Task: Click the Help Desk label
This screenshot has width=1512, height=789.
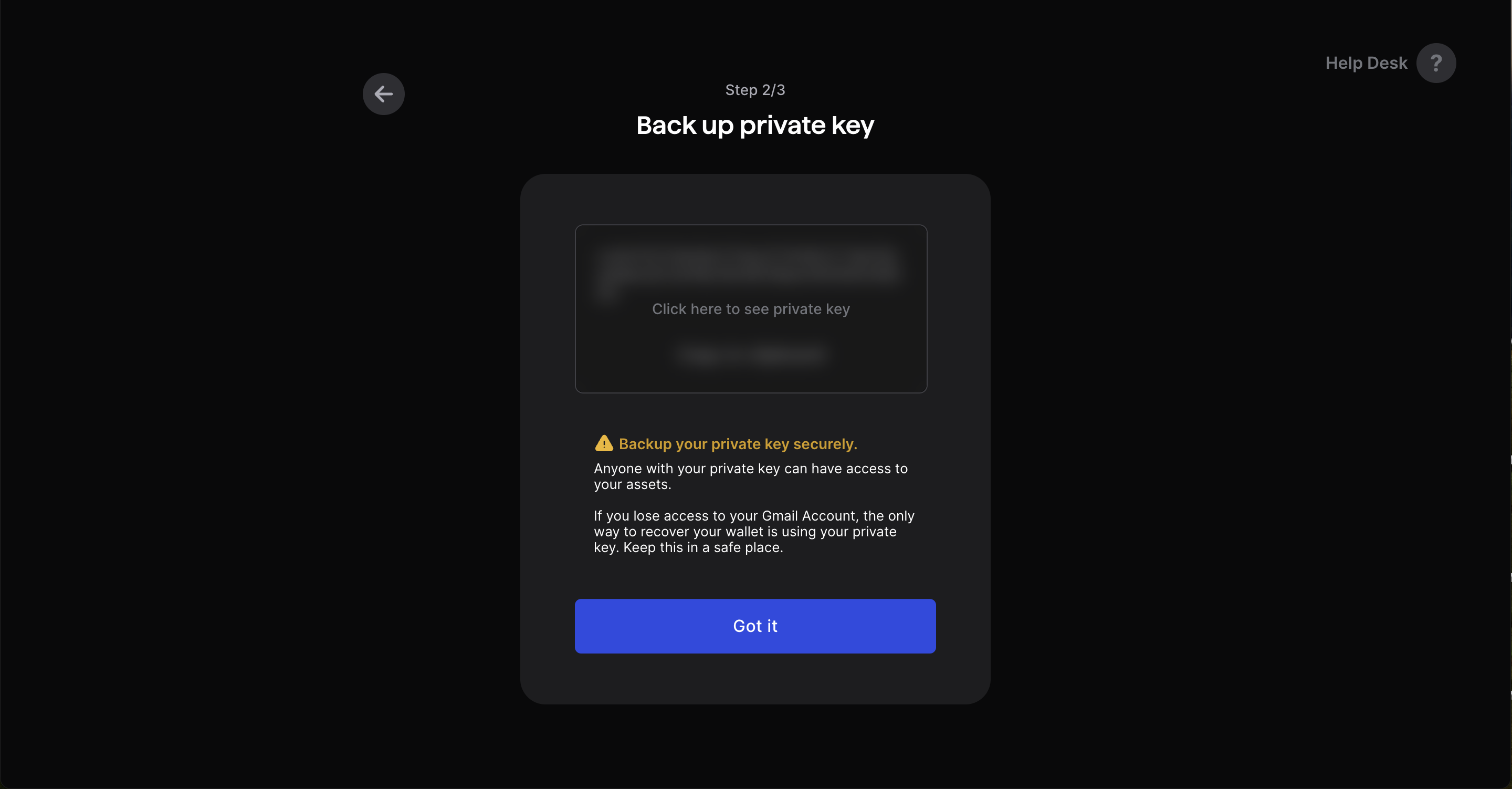Action: coord(1365,63)
